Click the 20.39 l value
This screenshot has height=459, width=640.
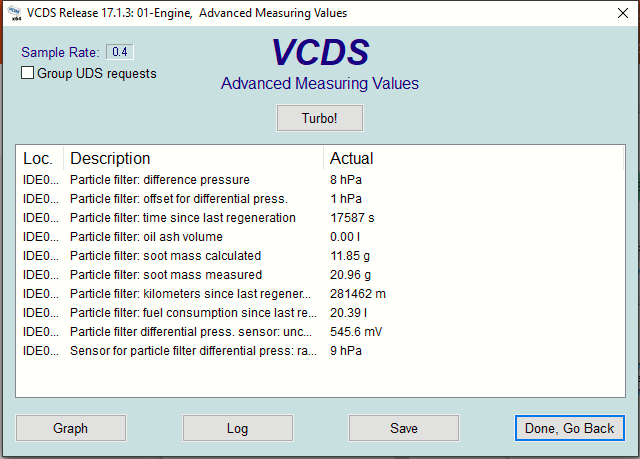(x=348, y=313)
